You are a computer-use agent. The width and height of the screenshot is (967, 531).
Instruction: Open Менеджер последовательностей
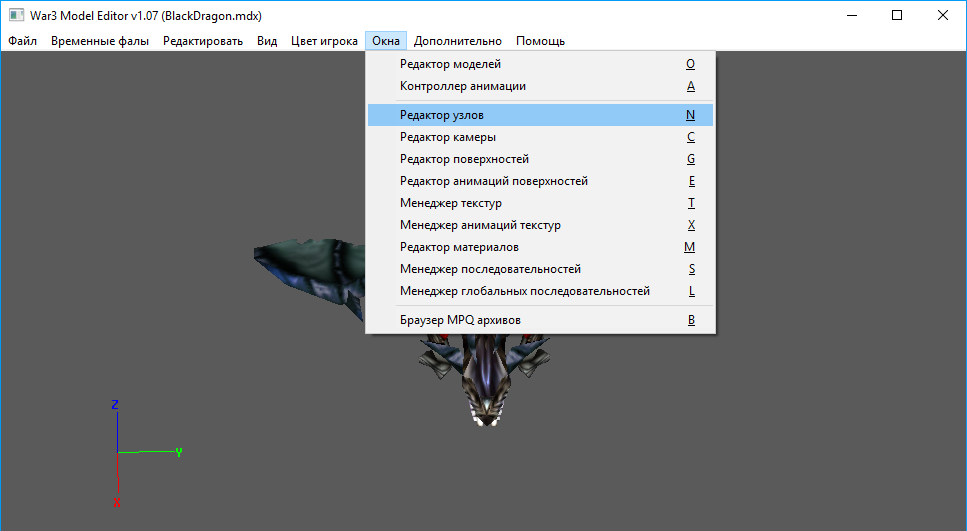540,270
